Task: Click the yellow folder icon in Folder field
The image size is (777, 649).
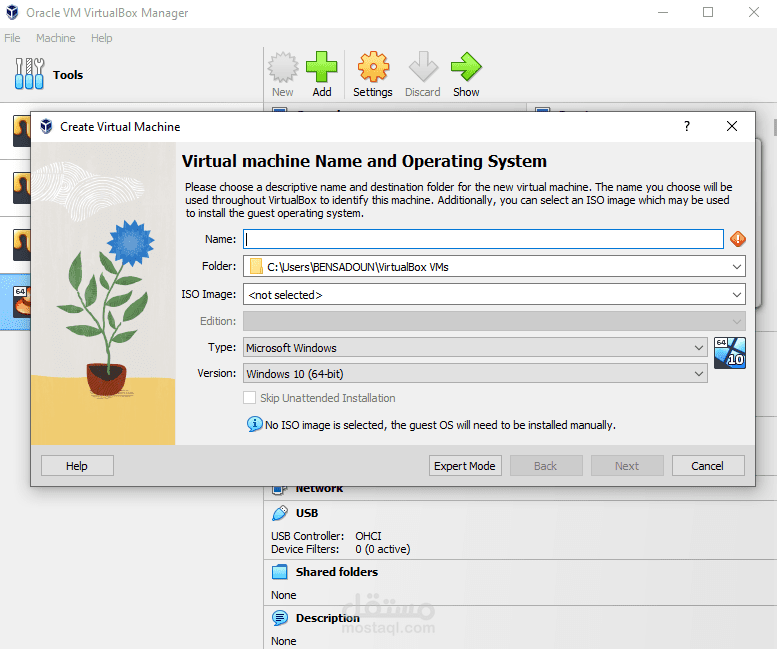Action: tap(256, 267)
